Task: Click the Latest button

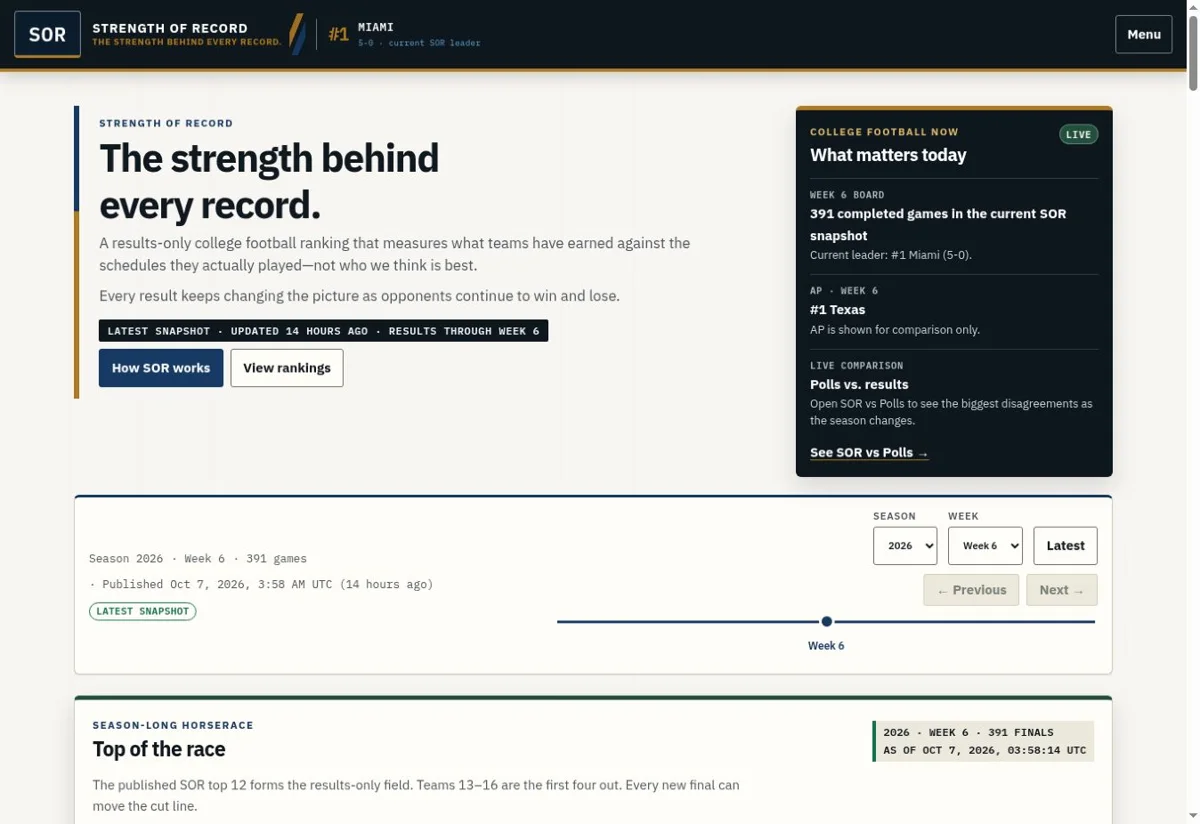Action: click(1065, 546)
